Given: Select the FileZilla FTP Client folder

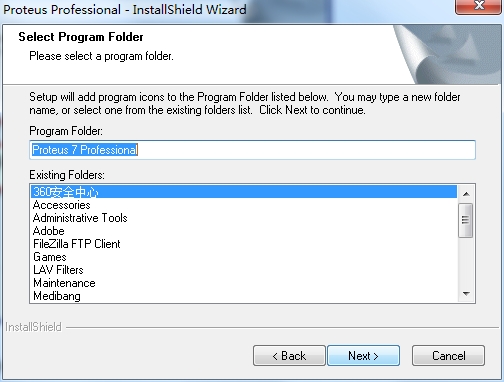Looking at the screenshot, I should [x=244, y=244].
